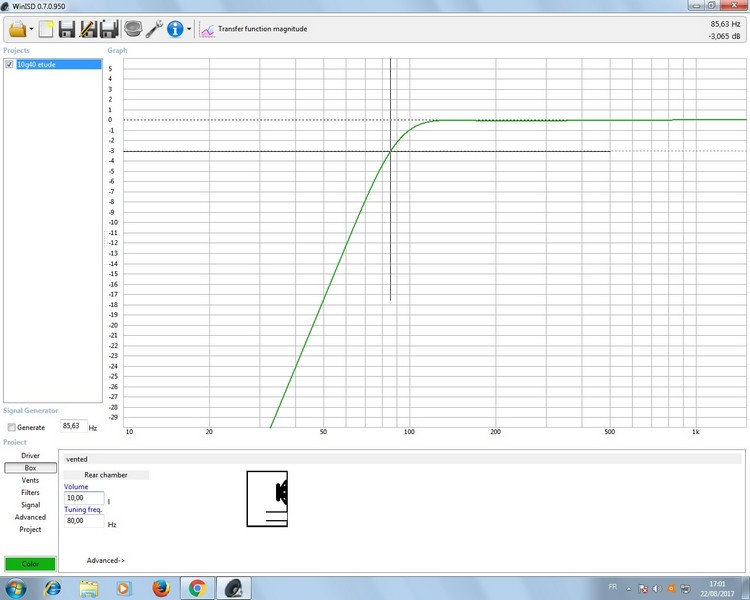The width and height of the screenshot is (750, 600).
Task: Open the driver database speaker icon
Action: point(133,29)
